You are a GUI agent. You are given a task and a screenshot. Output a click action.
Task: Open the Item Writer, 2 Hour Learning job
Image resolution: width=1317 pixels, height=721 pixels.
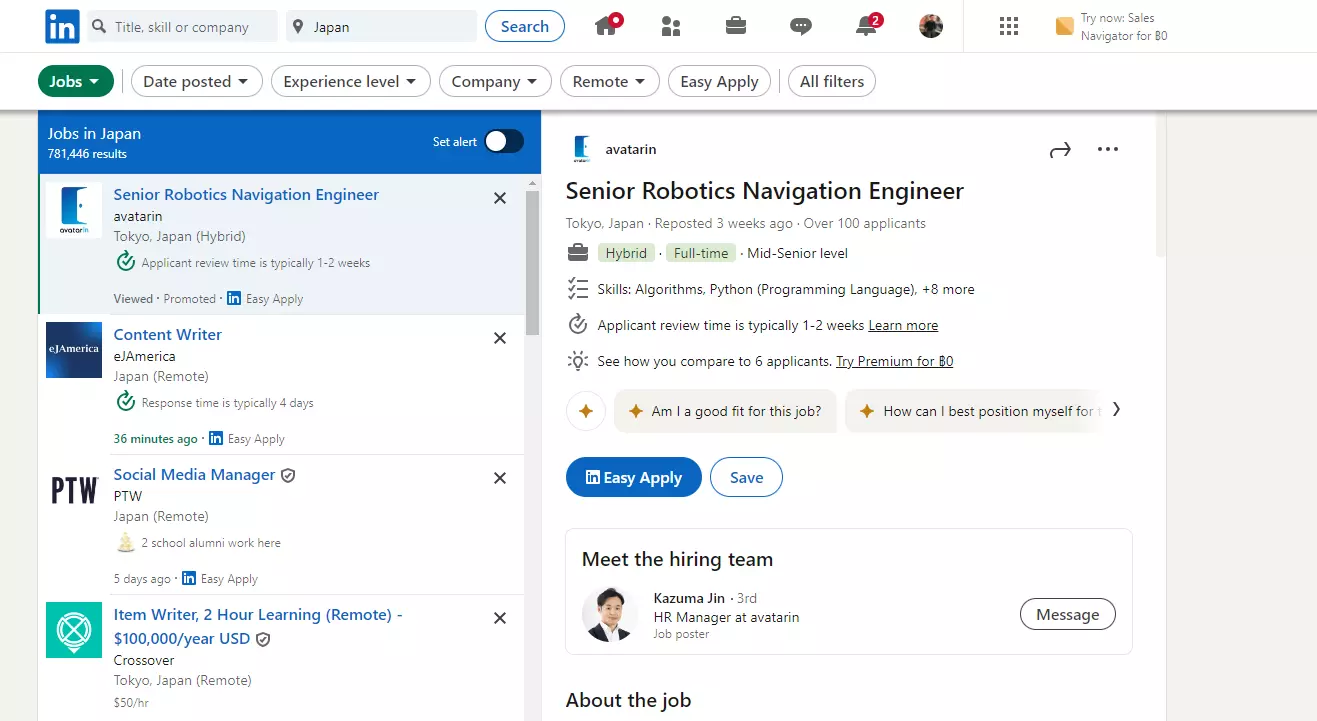[x=258, y=626]
